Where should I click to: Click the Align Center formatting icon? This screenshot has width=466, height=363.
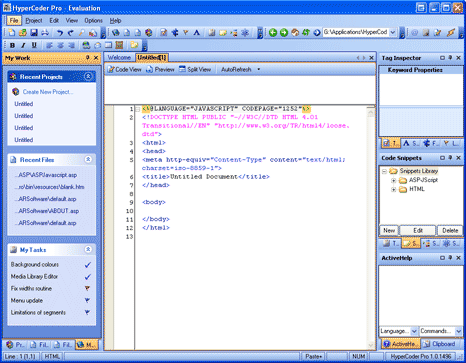(x=60, y=45)
